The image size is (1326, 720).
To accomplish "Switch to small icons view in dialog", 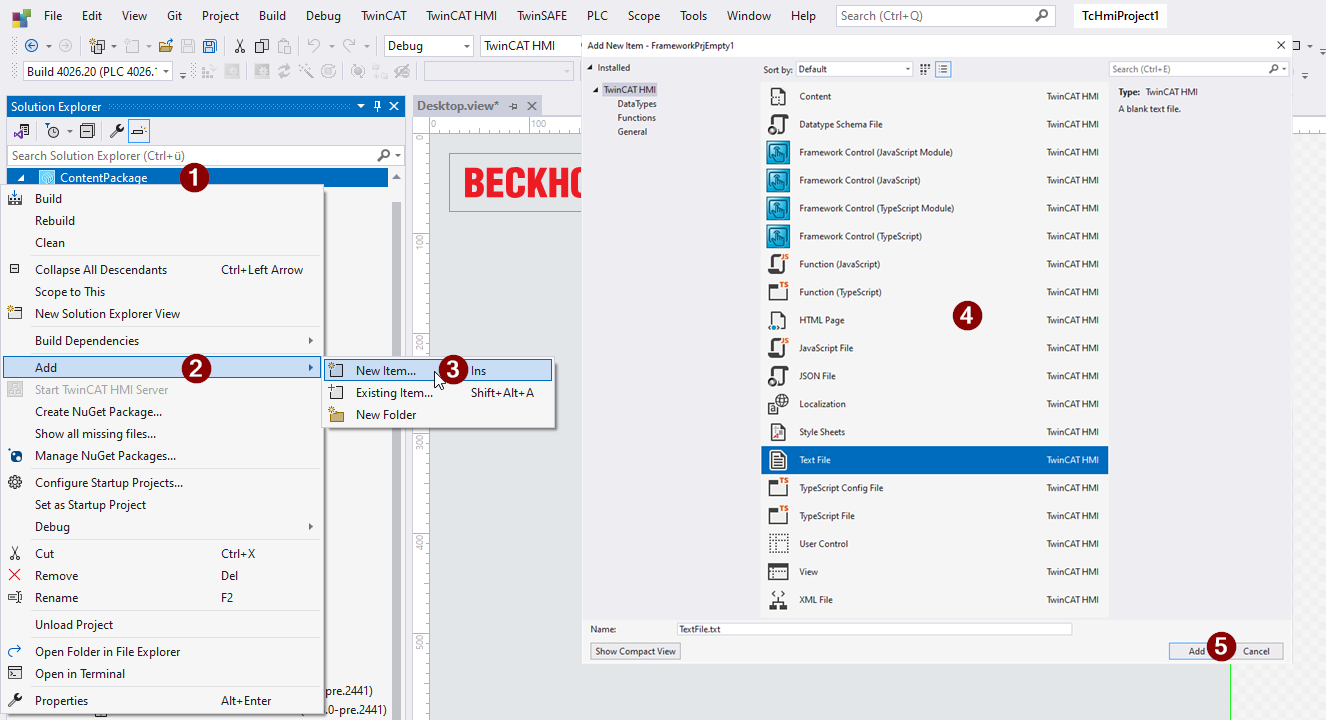I will click(925, 69).
